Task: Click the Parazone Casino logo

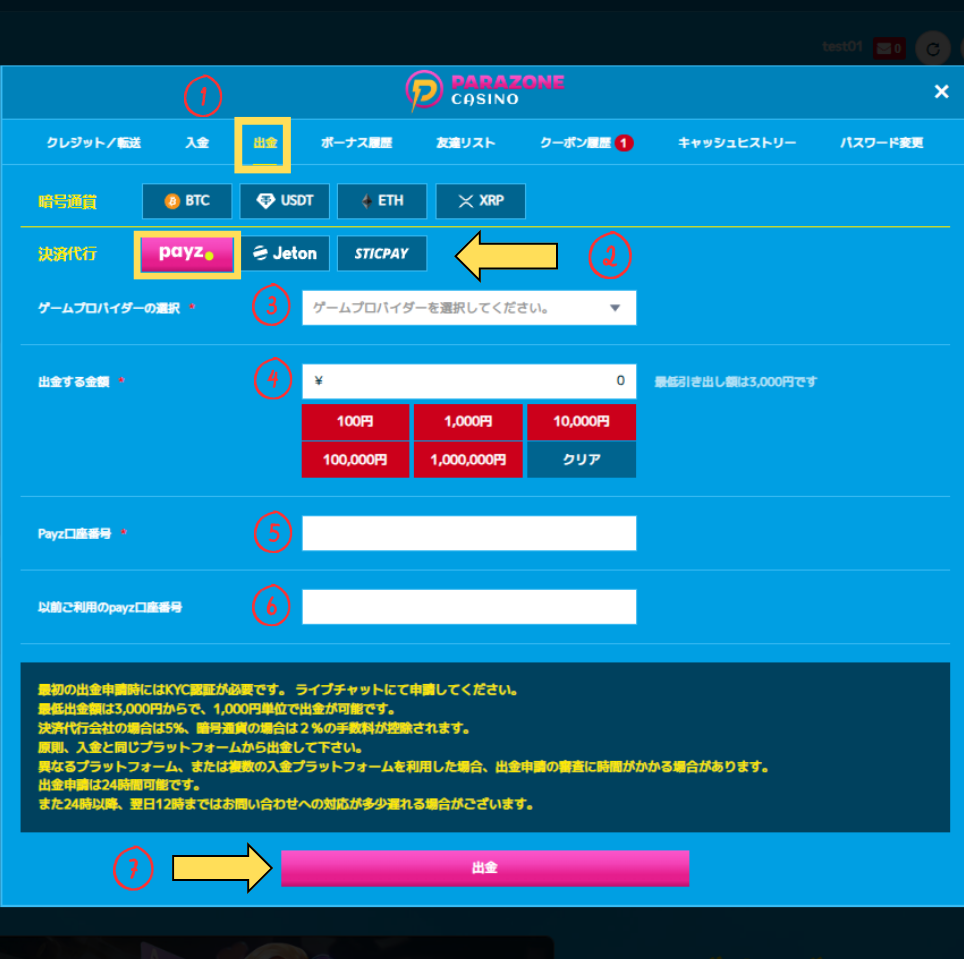Action: pos(484,90)
